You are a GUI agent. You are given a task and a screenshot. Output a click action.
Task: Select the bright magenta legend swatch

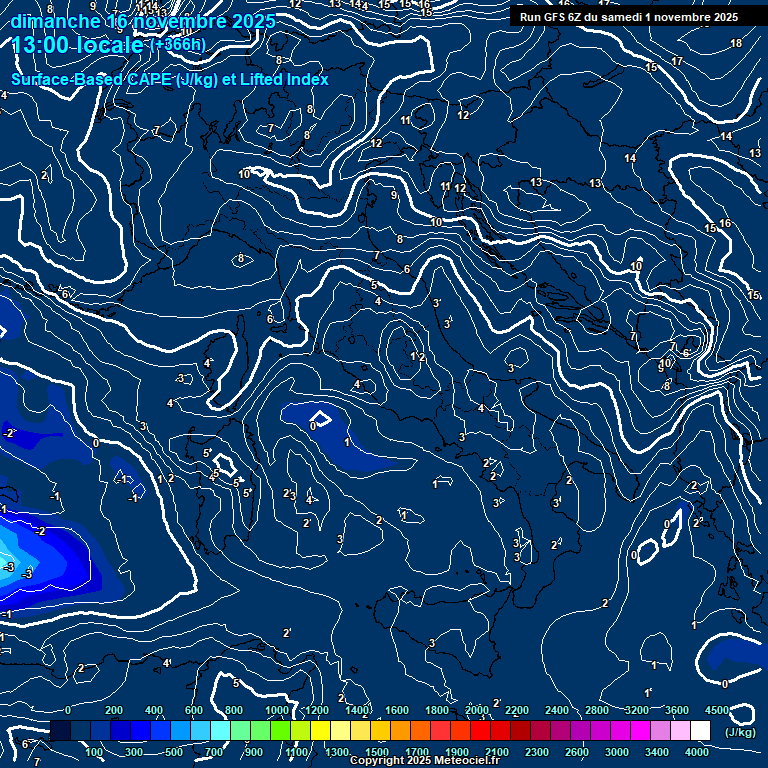(x=640, y=730)
